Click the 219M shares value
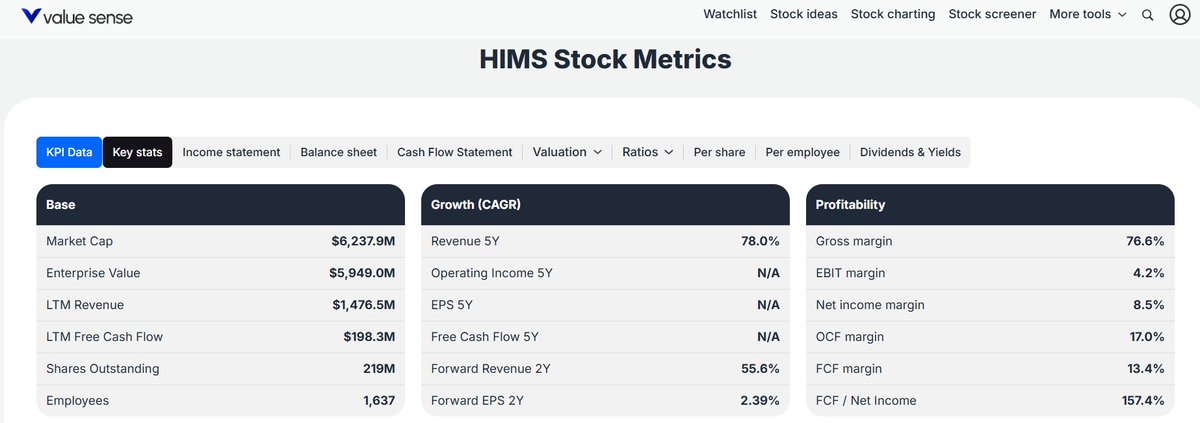 point(379,369)
